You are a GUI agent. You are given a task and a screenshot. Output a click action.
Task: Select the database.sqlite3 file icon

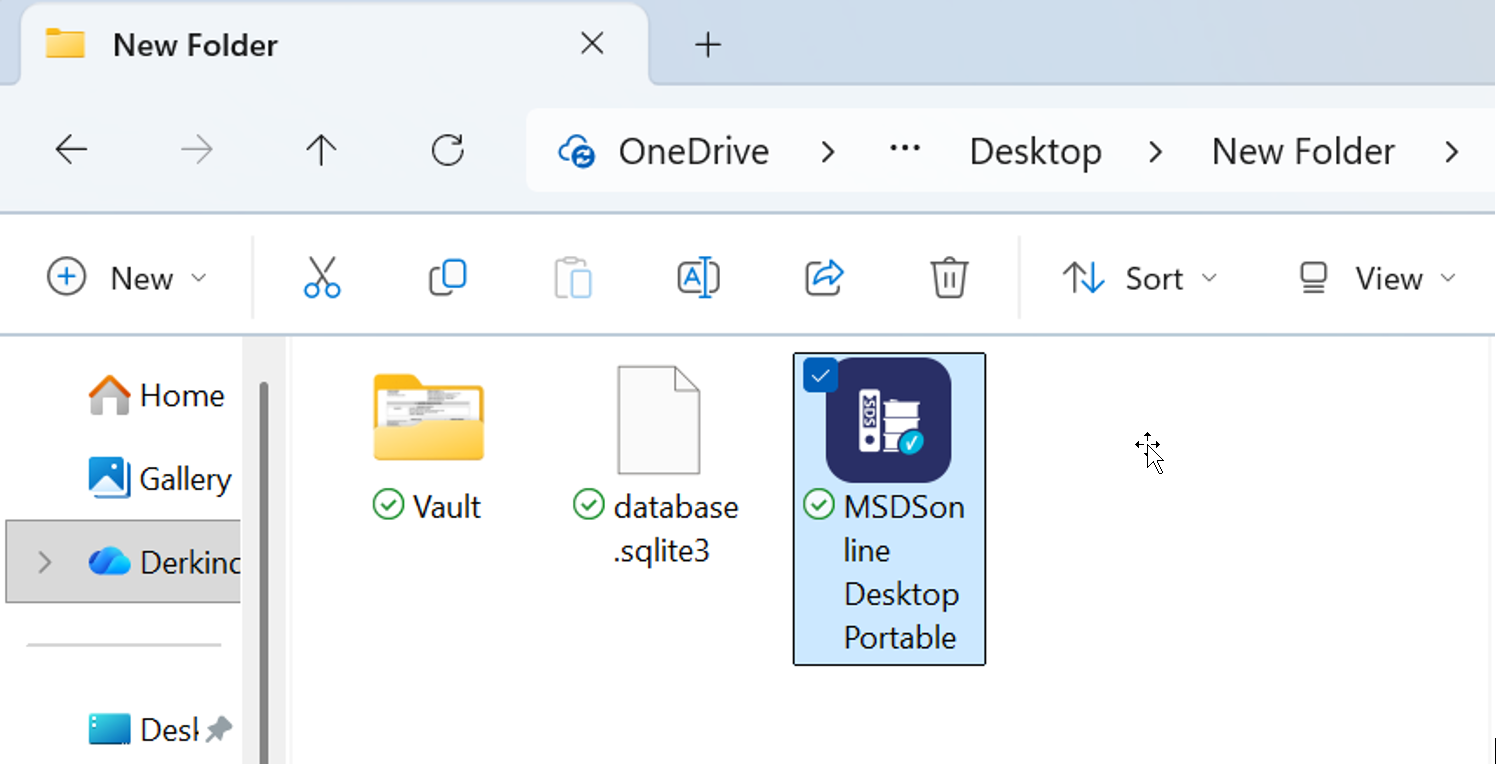click(x=658, y=420)
